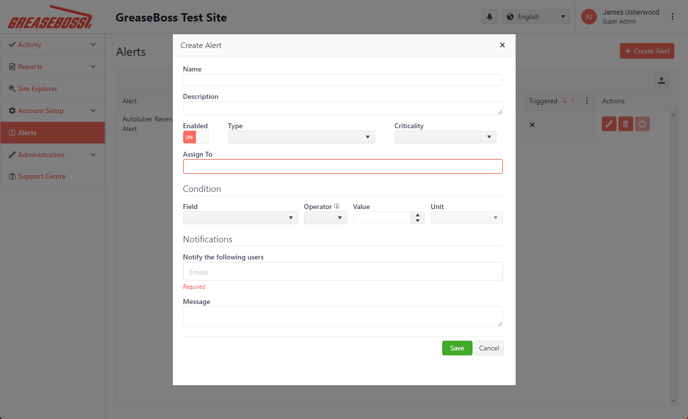Toggle the Enabled ON switch
The image size is (688, 419).
[x=196, y=137]
